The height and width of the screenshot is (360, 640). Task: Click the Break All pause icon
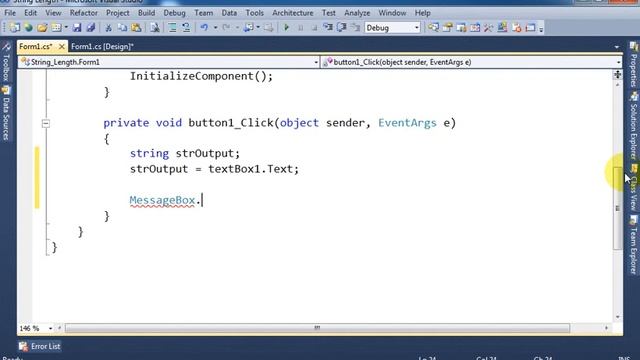tap(300, 28)
